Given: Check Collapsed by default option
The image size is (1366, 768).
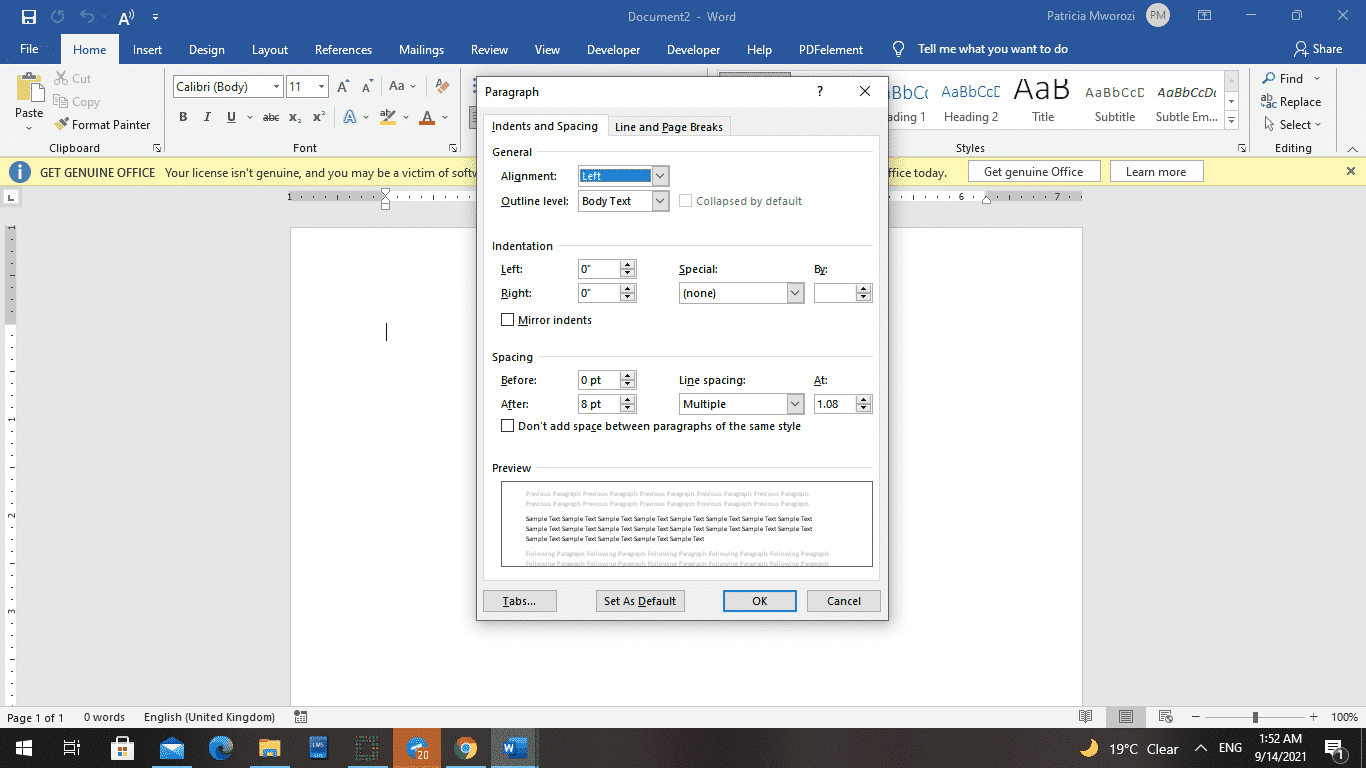Looking at the screenshot, I should (686, 200).
